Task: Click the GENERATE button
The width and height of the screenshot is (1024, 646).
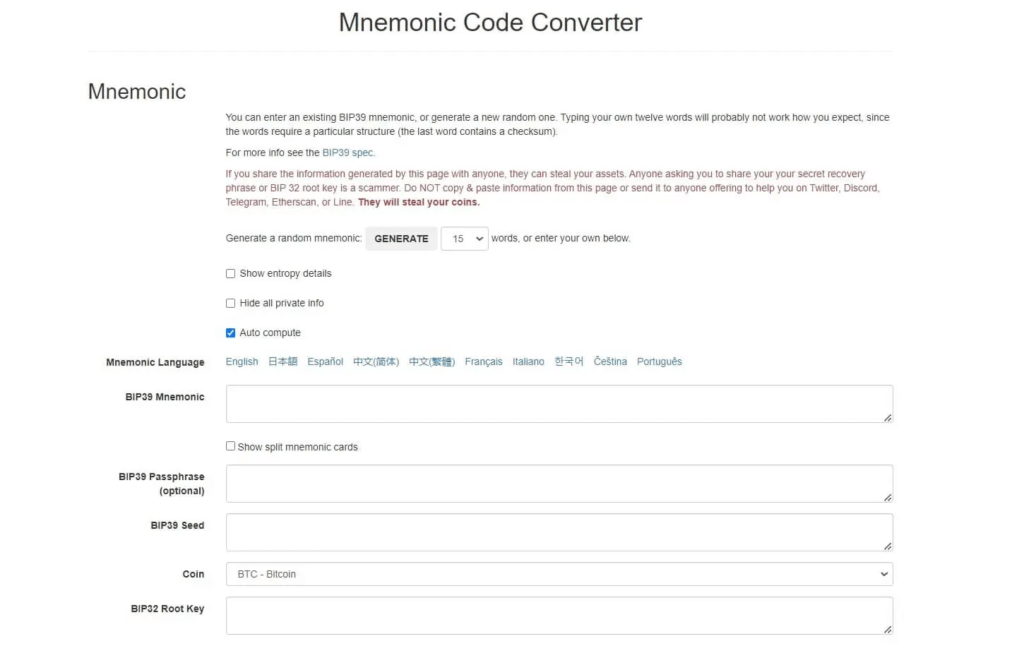Action: pyautogui.click(x=401, y=238)
